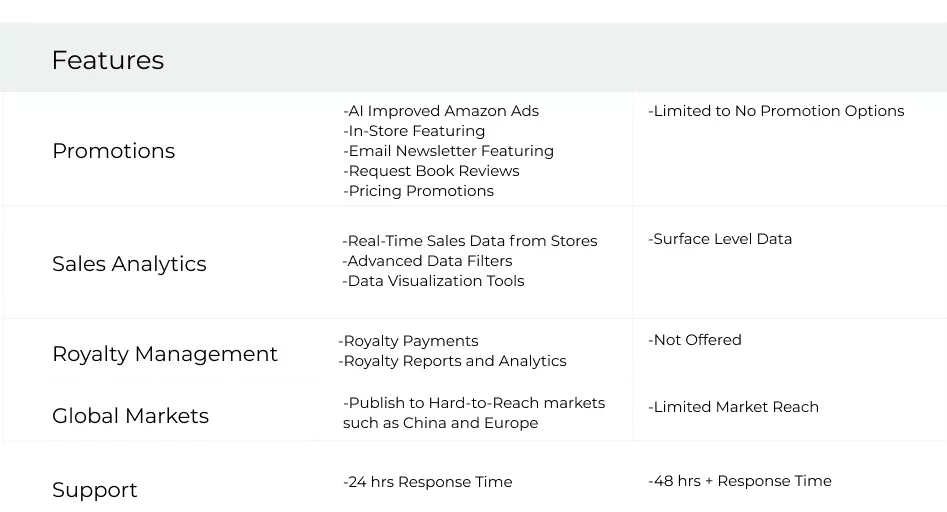Click Limited to No Promotion Options text
The image size is (947, 512).
776,111
